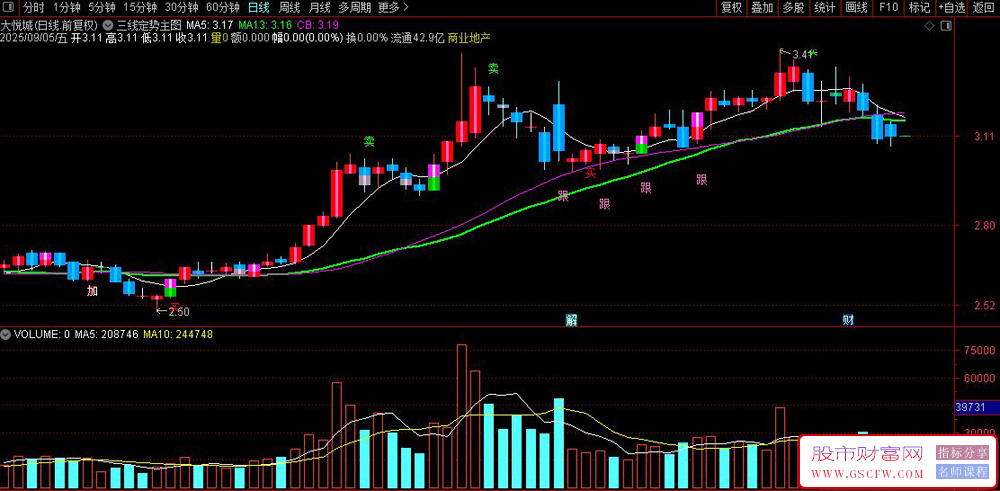Select the 15分钟 period tab

pos(140,8)
